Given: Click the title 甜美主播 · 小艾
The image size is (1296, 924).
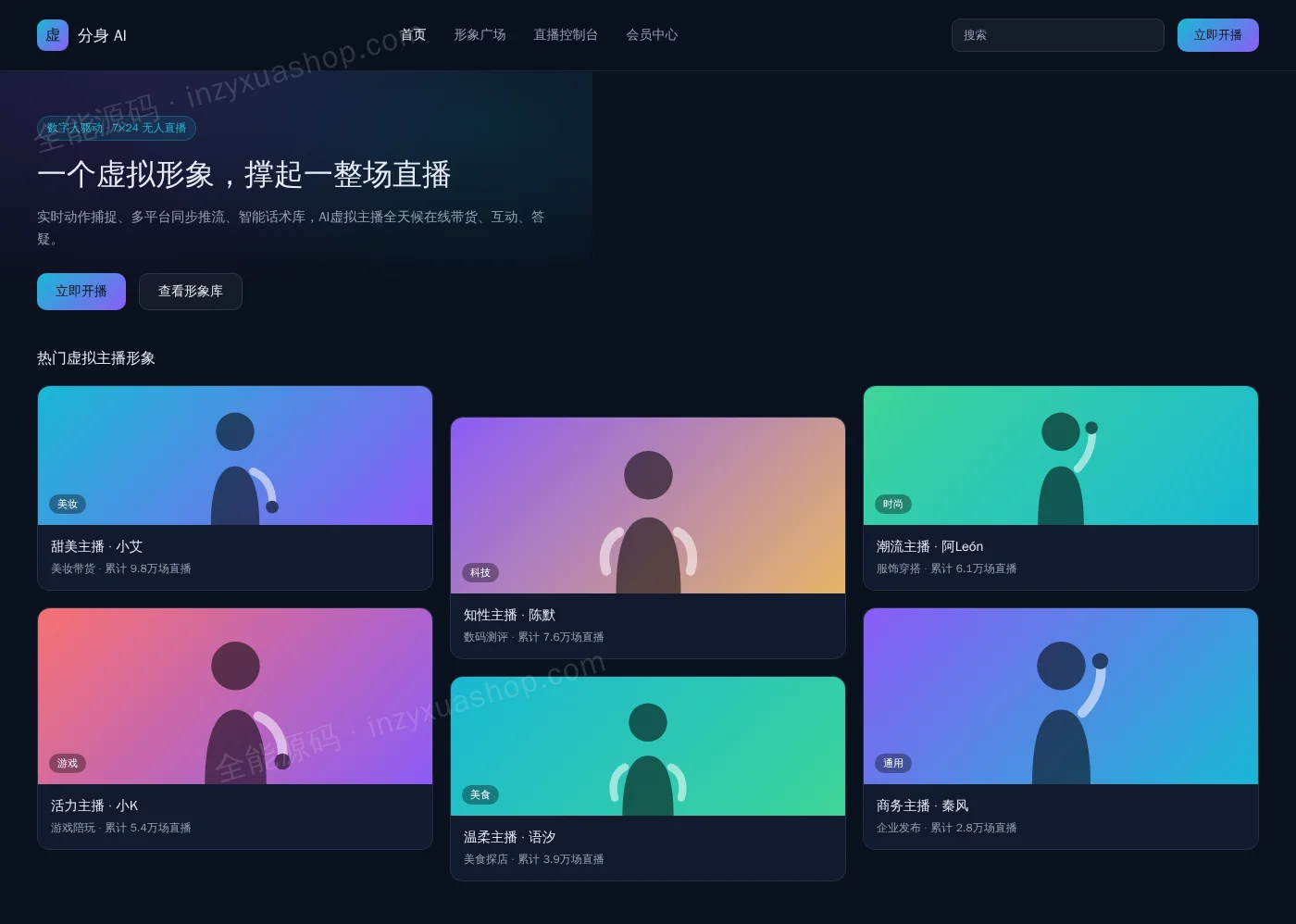Looking at the screenshot, I should click(97, 547).
